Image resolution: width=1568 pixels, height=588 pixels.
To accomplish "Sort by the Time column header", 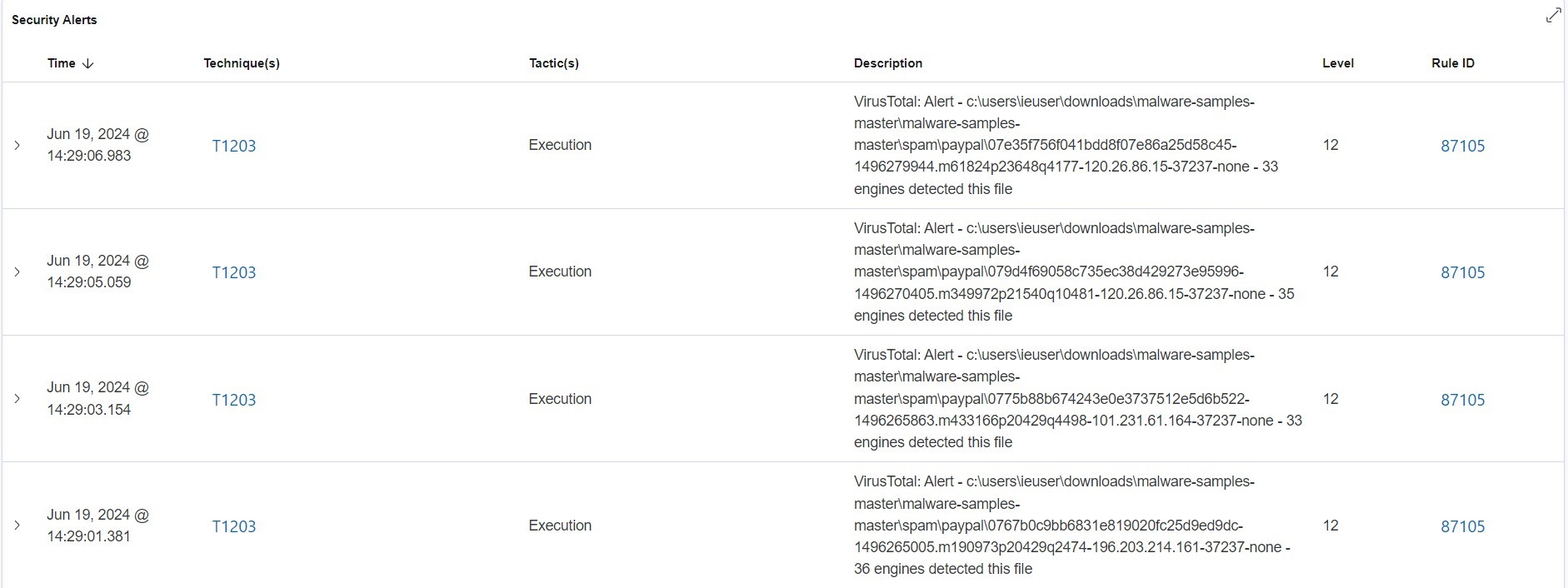I will coord(62,63).
